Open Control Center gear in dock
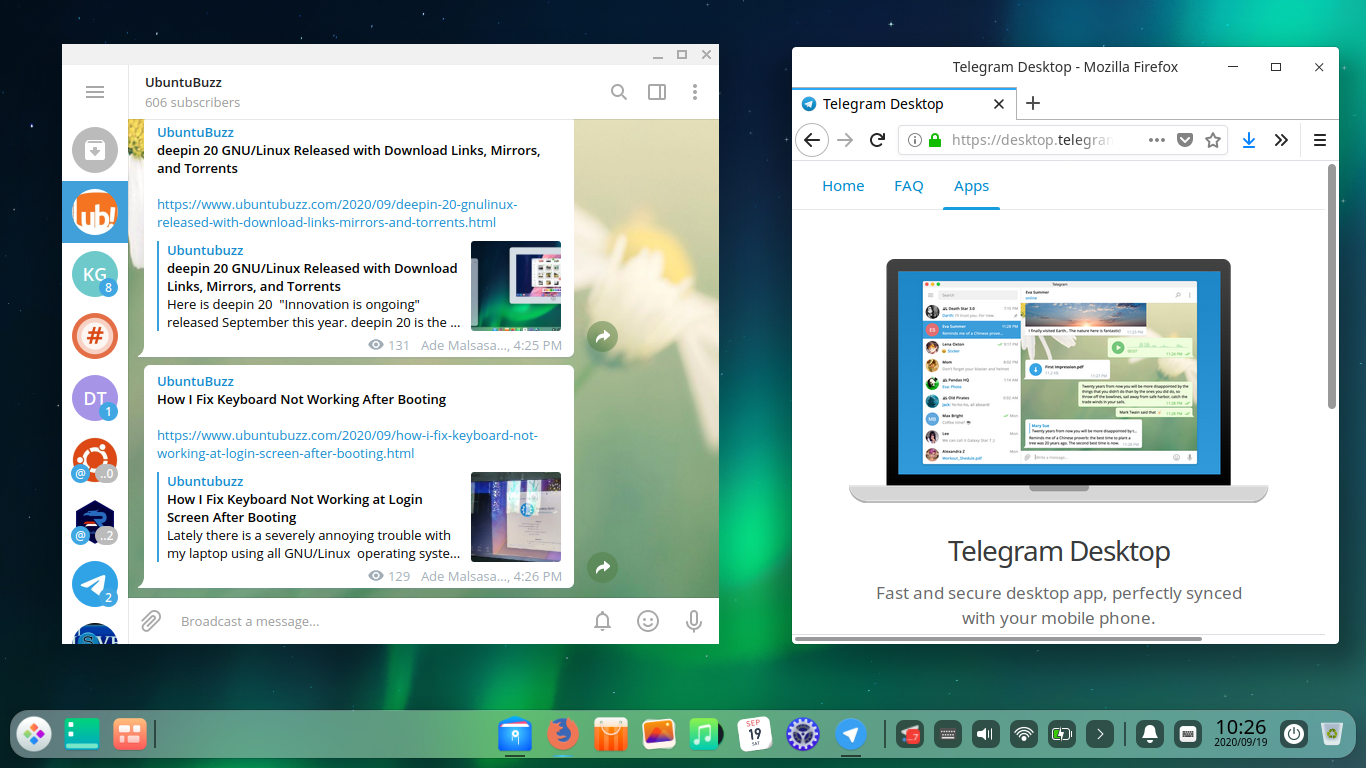 (x=803, y=734)
